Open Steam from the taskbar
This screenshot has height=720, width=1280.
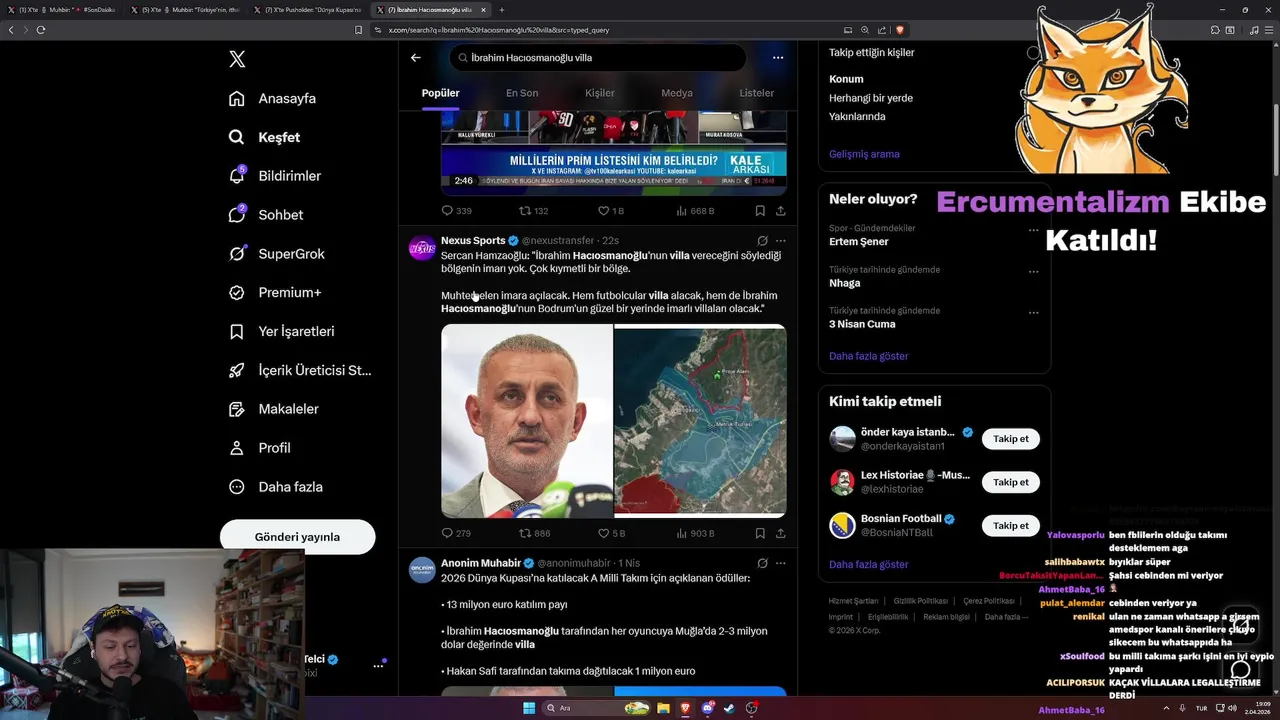tap(729, 708)
